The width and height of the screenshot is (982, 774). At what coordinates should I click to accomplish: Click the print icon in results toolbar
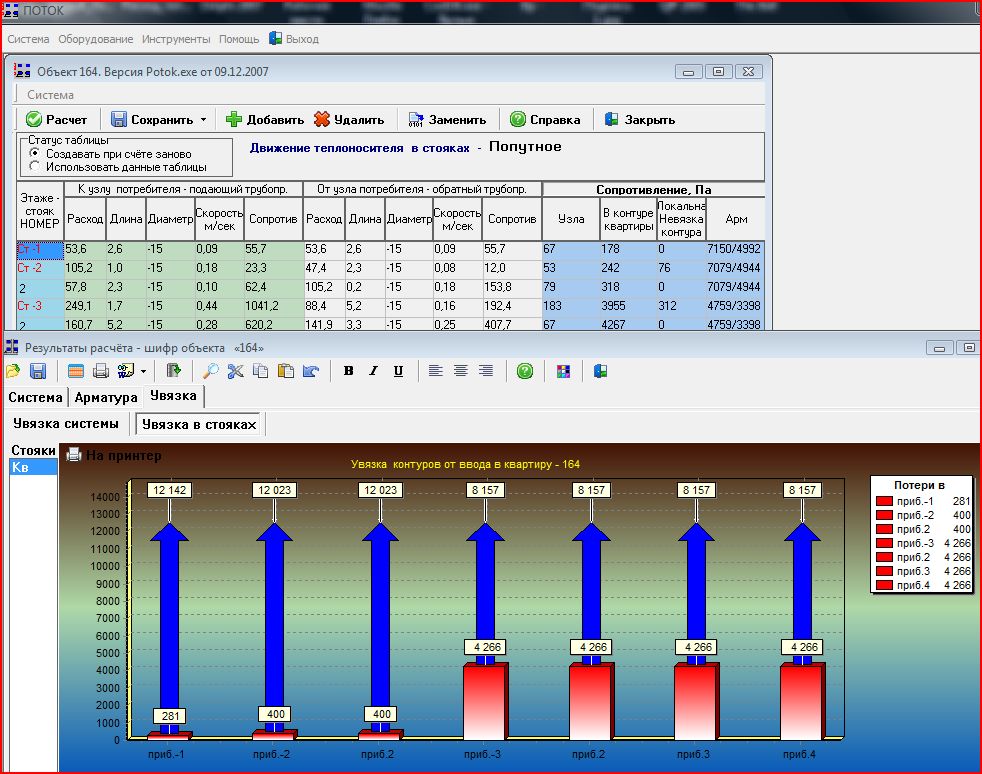(101, 371)
